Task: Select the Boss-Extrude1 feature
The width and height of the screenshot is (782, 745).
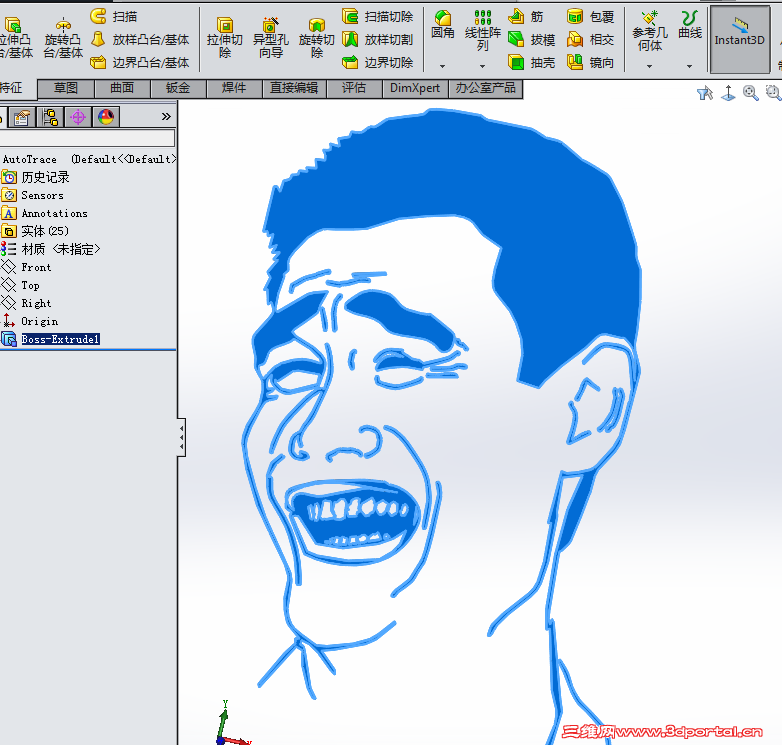Action: [51, 339]
